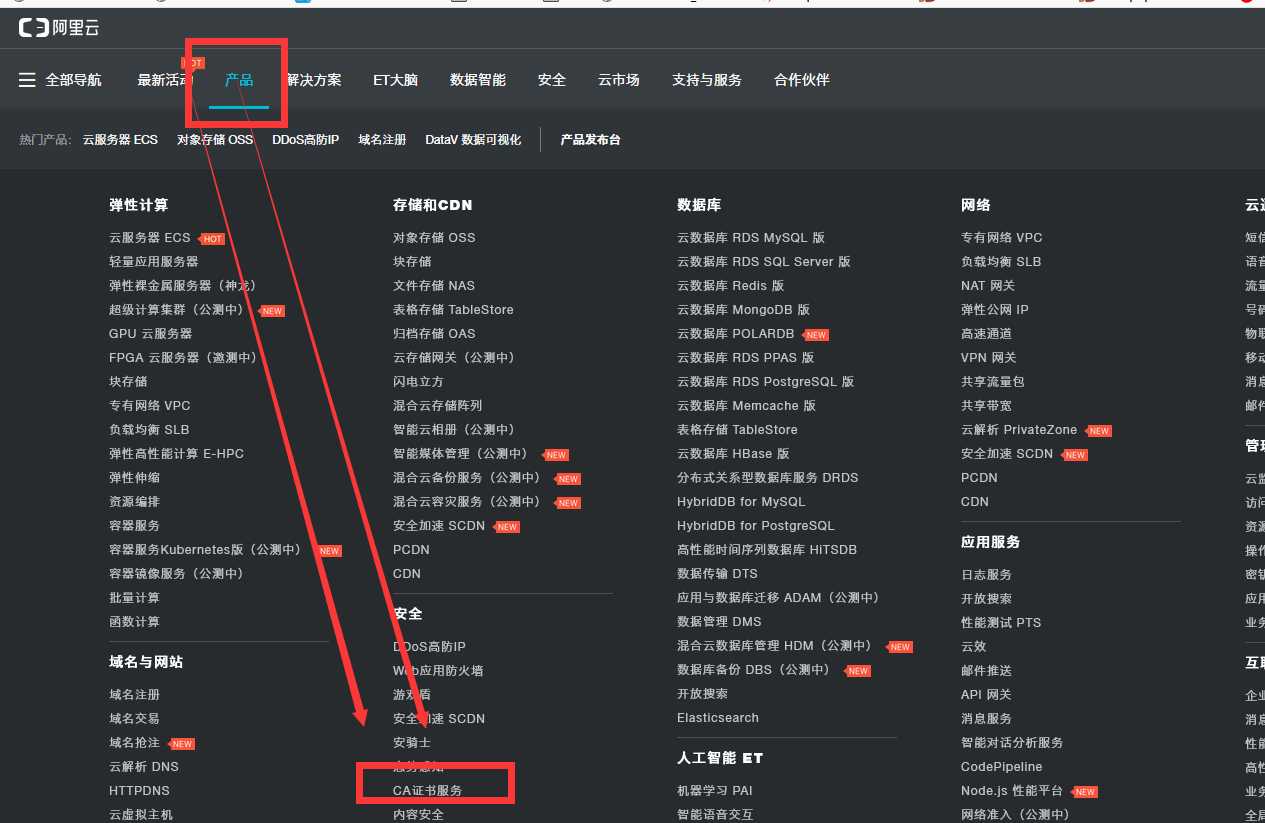1265x823 pixels.
Task: Open HybridDB for PostgreSQL link
Action: point(755,526)
